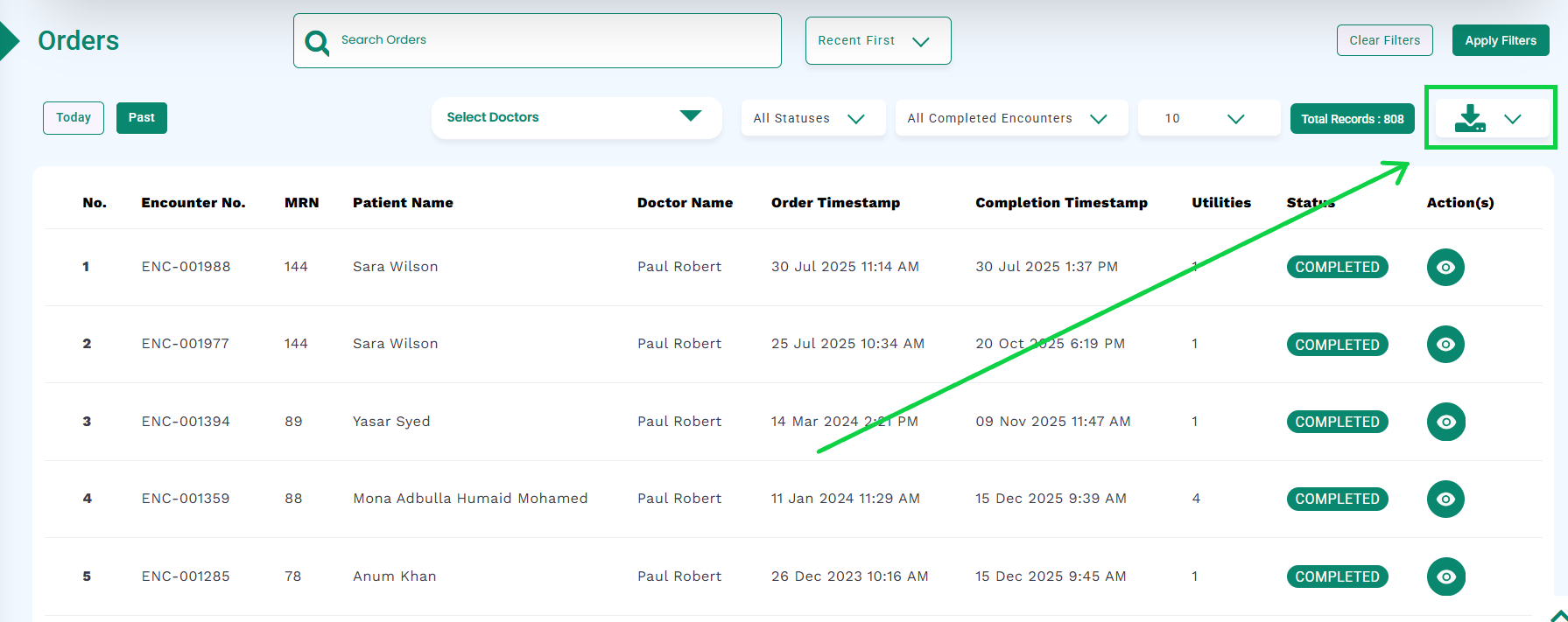The width and height of the screenshot is (1568, 622).
Task: Switch to the Today tab
Action: coord(74,118)
